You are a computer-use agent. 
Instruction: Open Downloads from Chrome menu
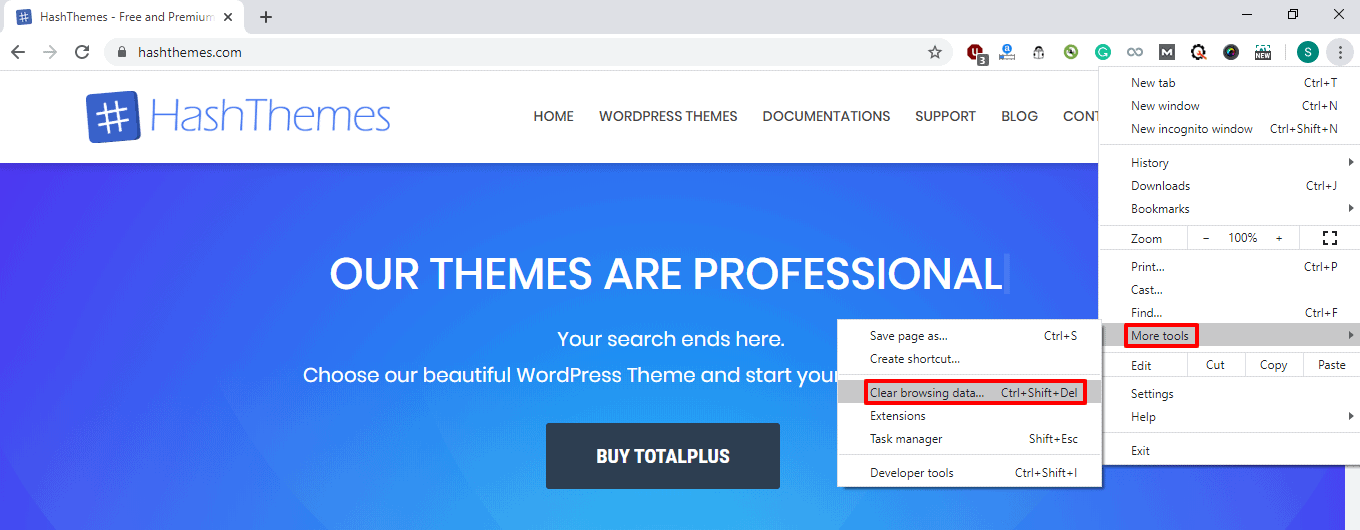click(x=1229, y=185)
